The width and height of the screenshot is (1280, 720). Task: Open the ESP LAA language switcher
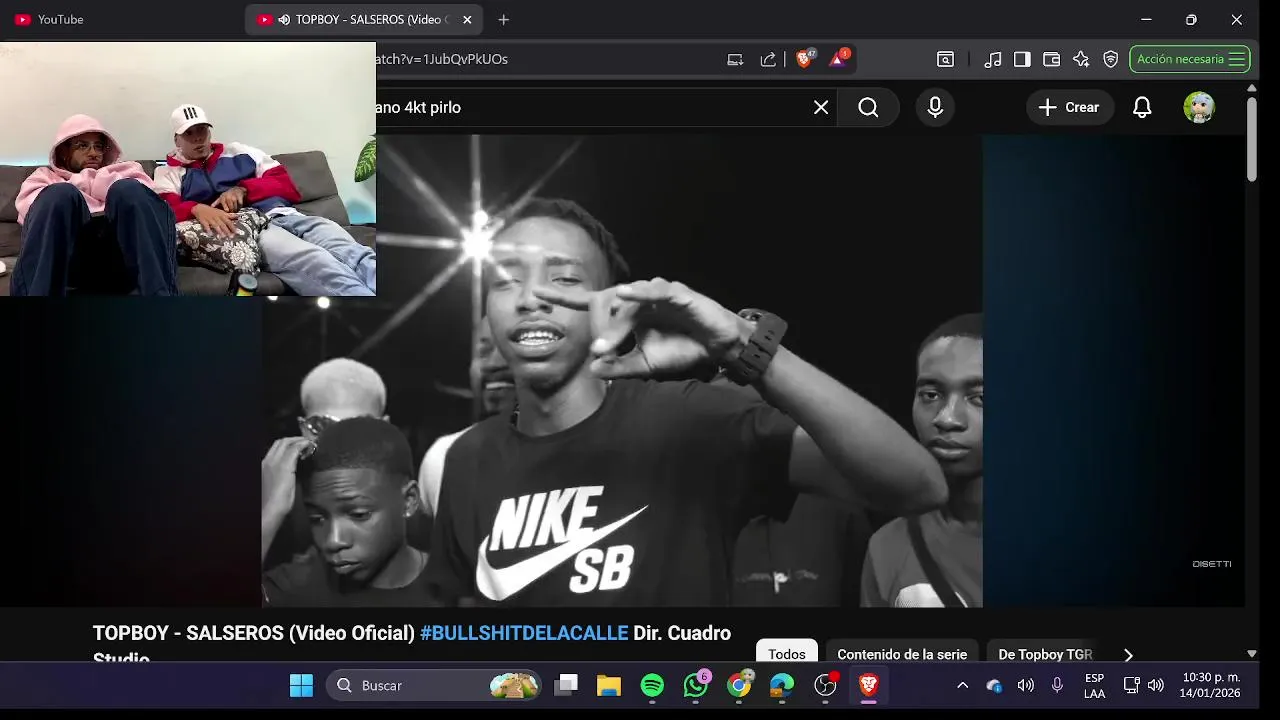1094,686
